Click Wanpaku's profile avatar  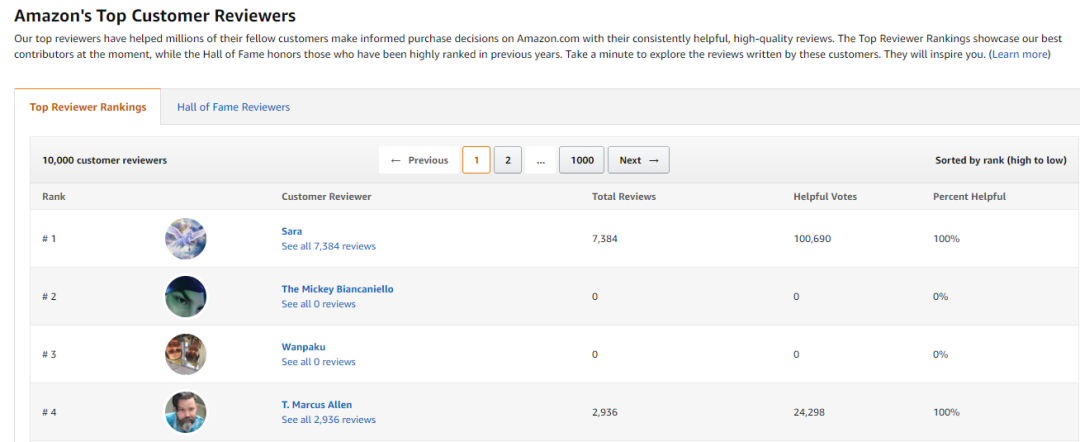coord(185,354)
